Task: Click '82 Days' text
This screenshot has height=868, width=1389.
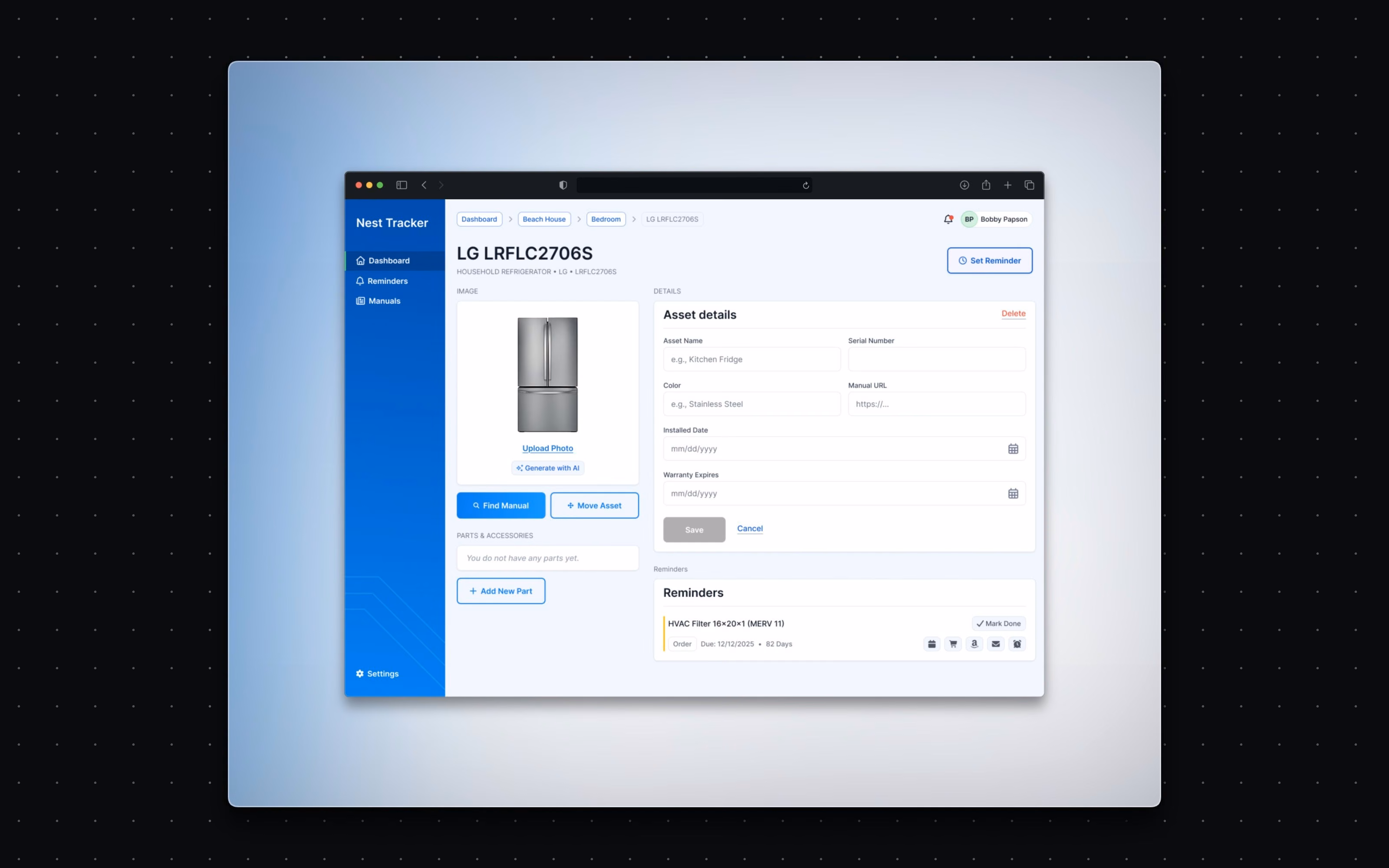Action: [779, 644]
